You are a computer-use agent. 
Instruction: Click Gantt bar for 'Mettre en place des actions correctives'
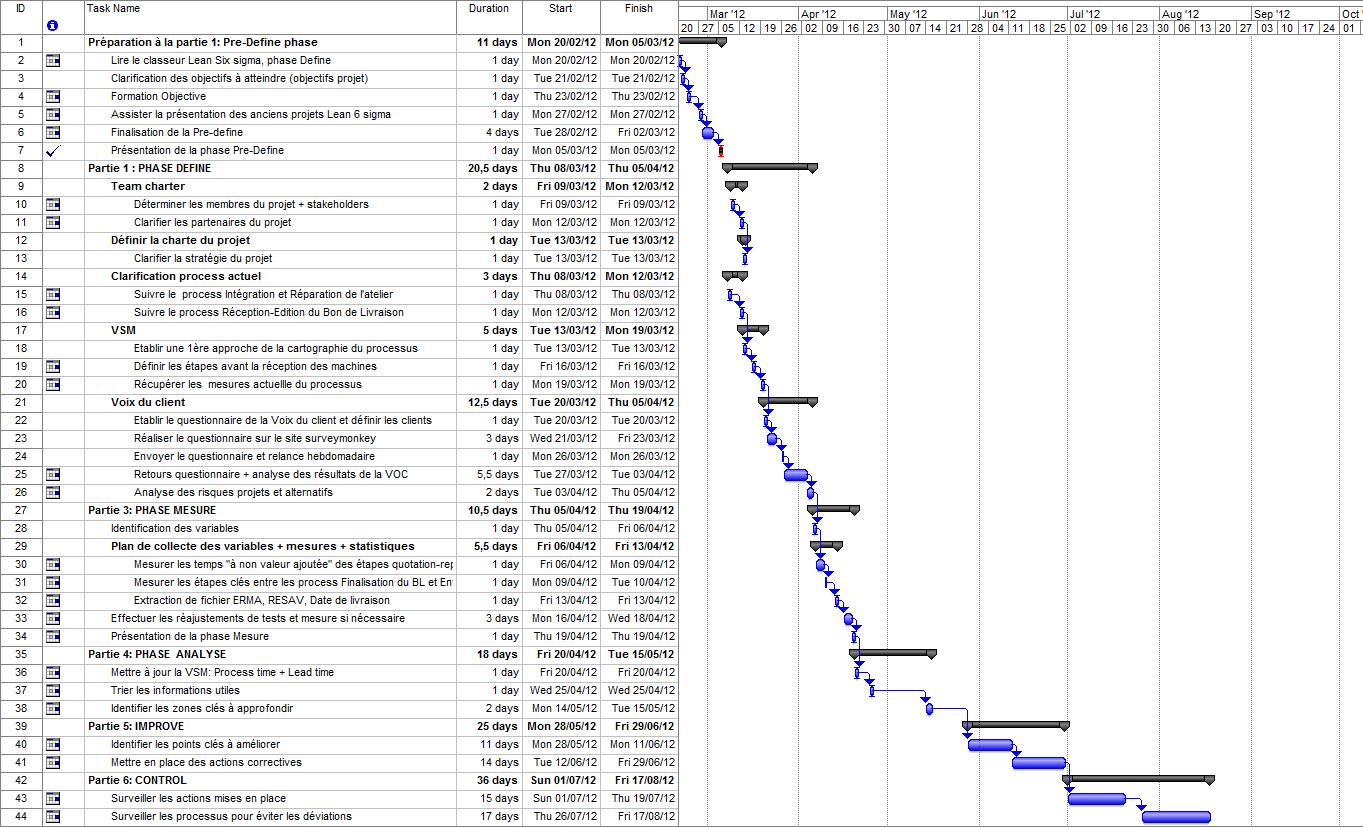1038,763
